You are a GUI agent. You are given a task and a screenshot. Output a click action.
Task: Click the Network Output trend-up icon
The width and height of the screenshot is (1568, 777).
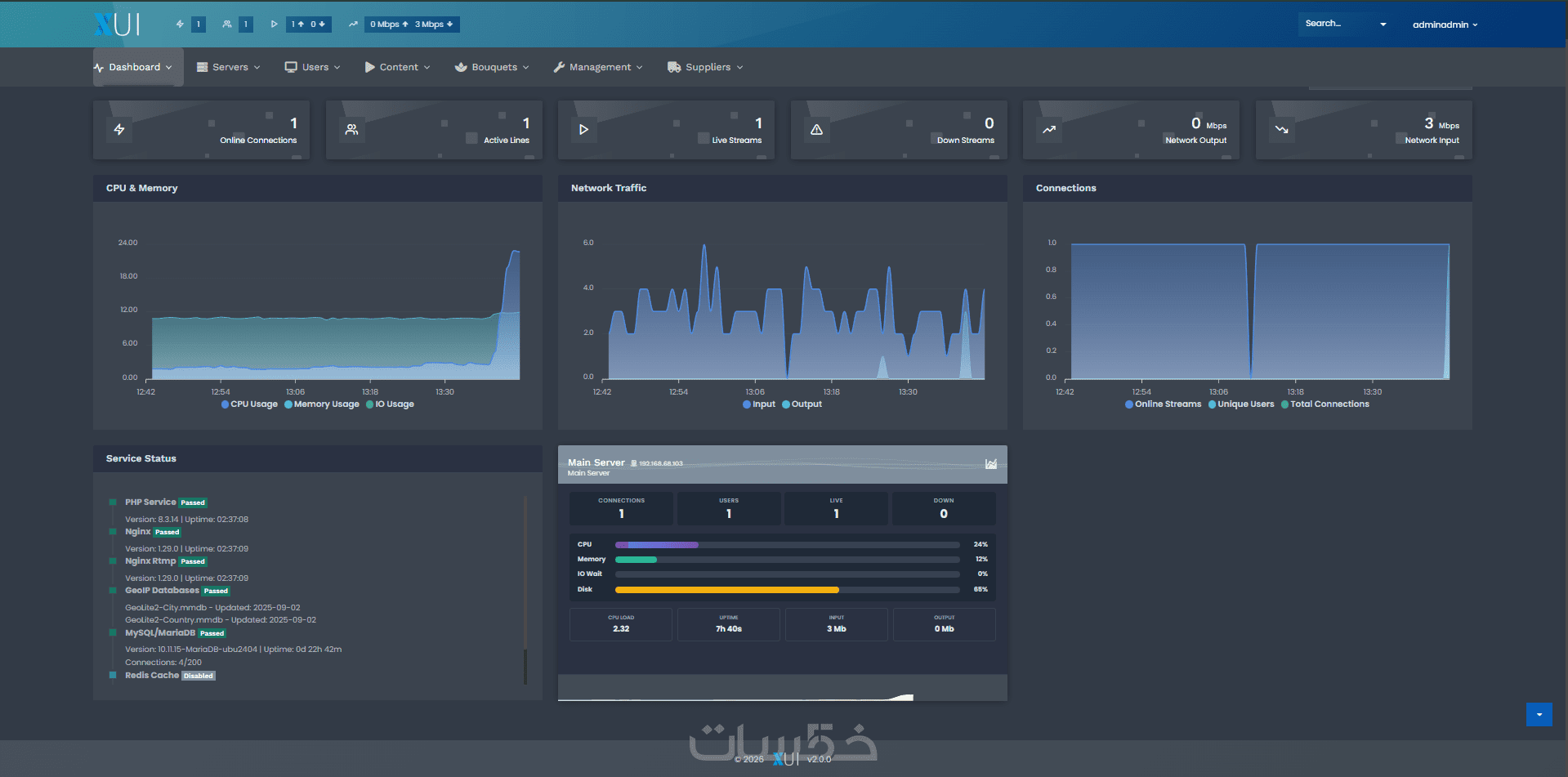[x=1049, y=129]
